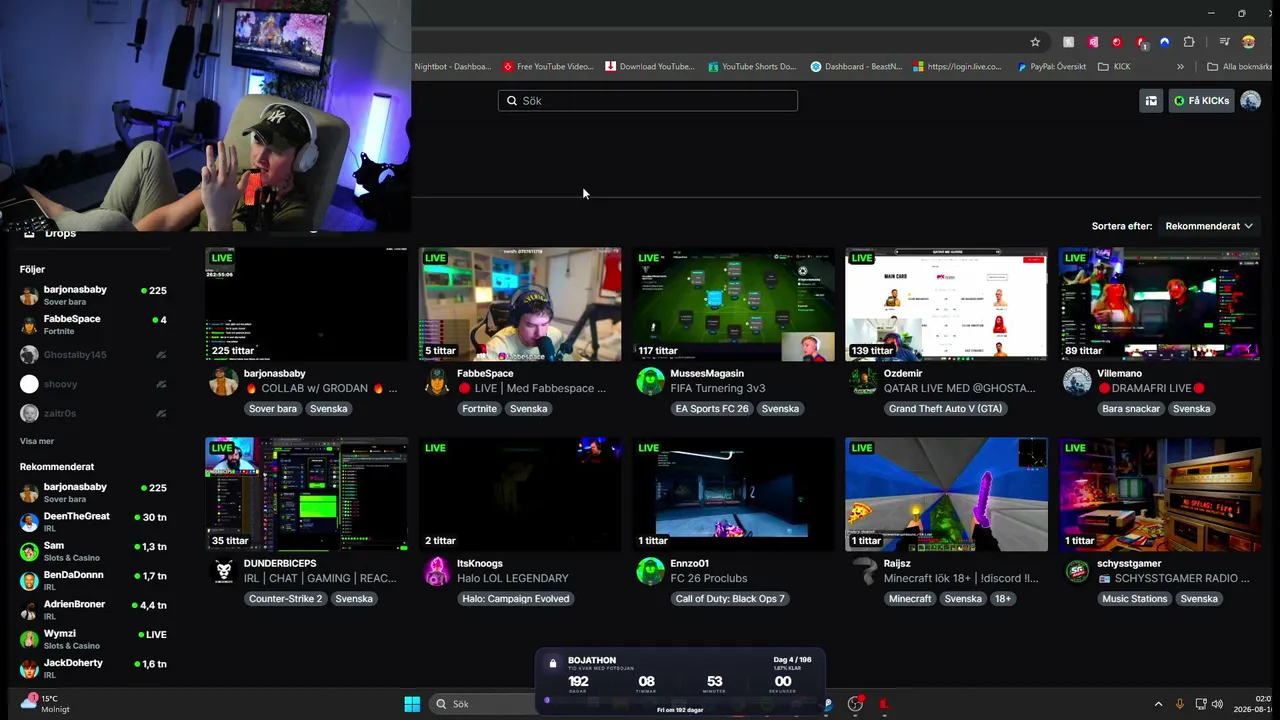Open the YouTube Shorts Downloader bookmark

752,67
